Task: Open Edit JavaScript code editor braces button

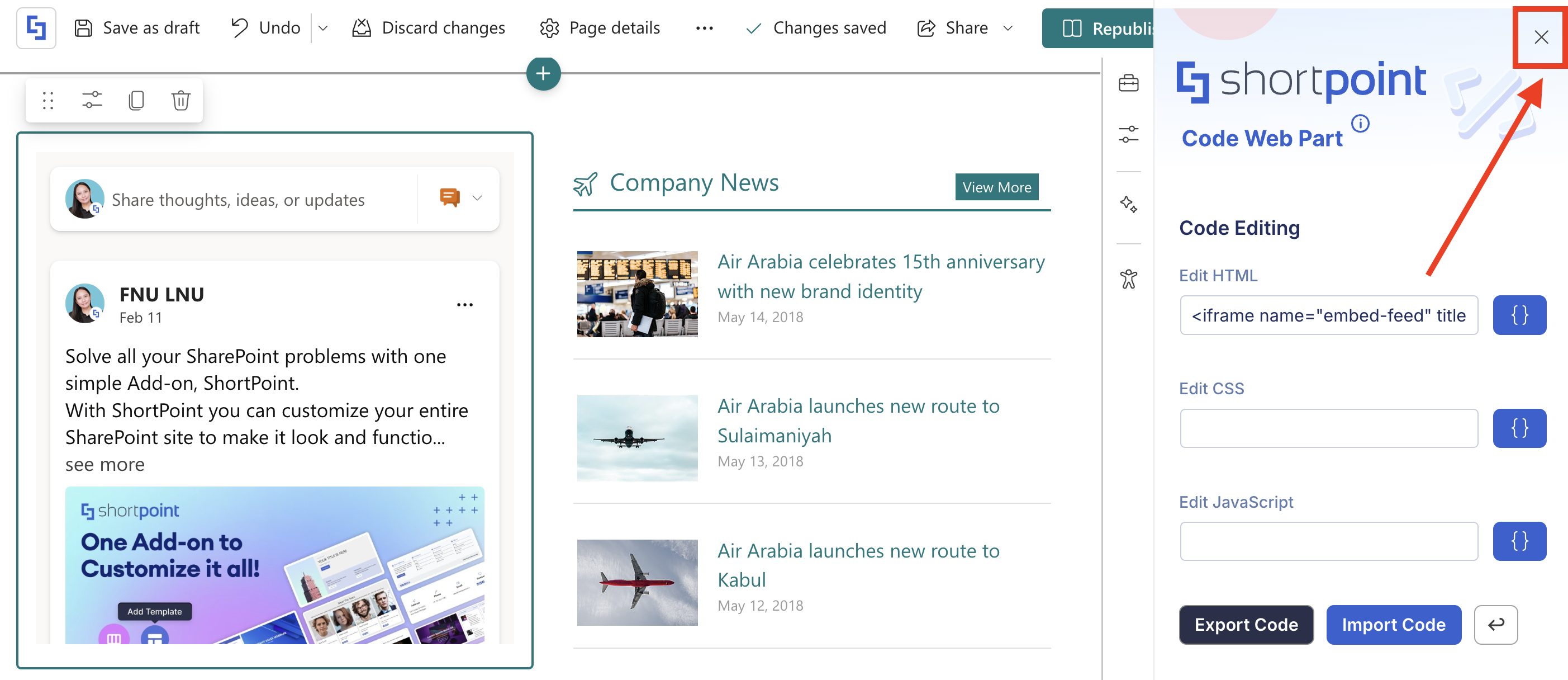Action: 1519,541
